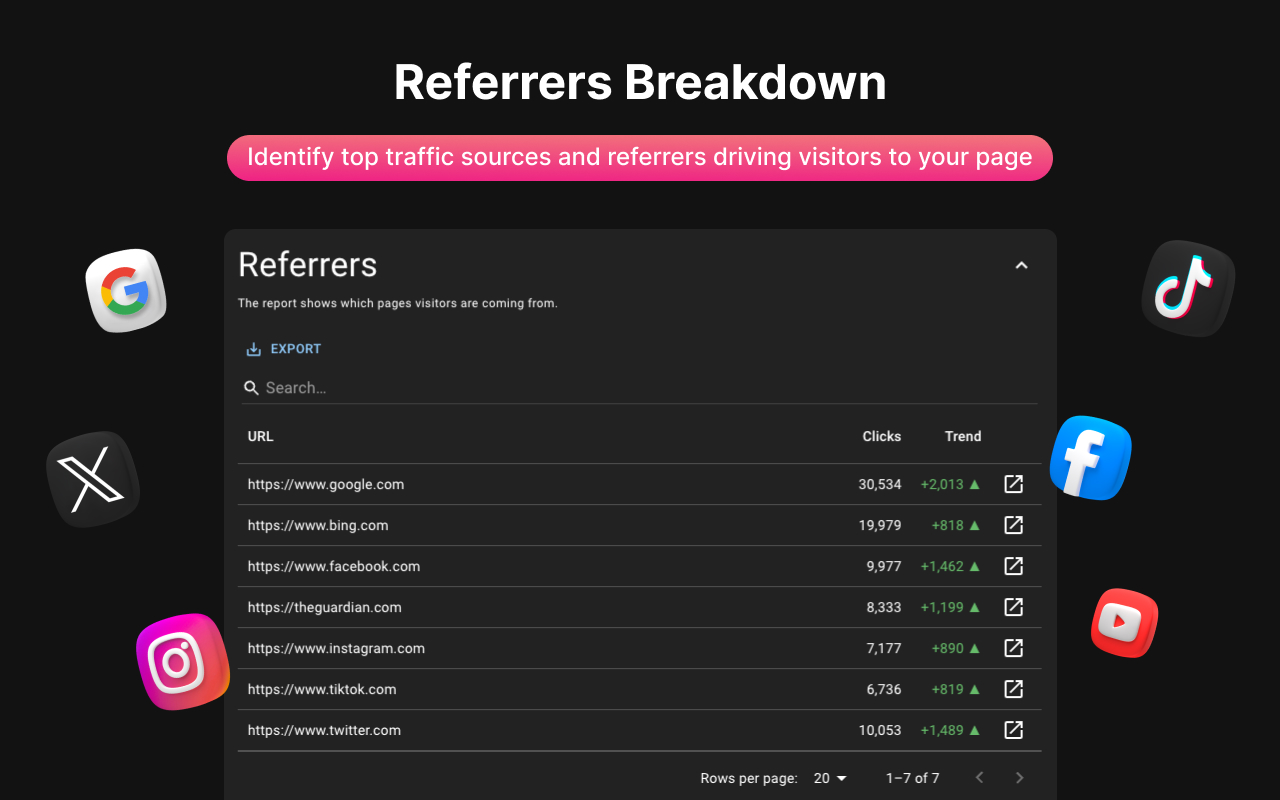Open twitter.com via its external link icon
The width and height of the screenshot is (1280, 800).
pos(1013,730)
